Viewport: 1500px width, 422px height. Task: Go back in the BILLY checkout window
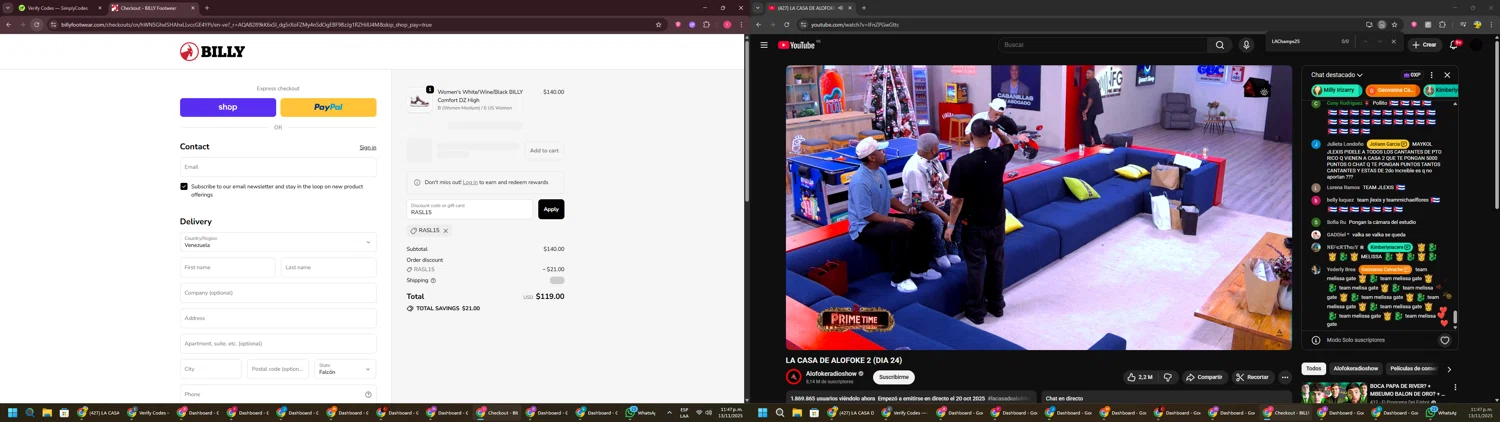coord(9,24)
